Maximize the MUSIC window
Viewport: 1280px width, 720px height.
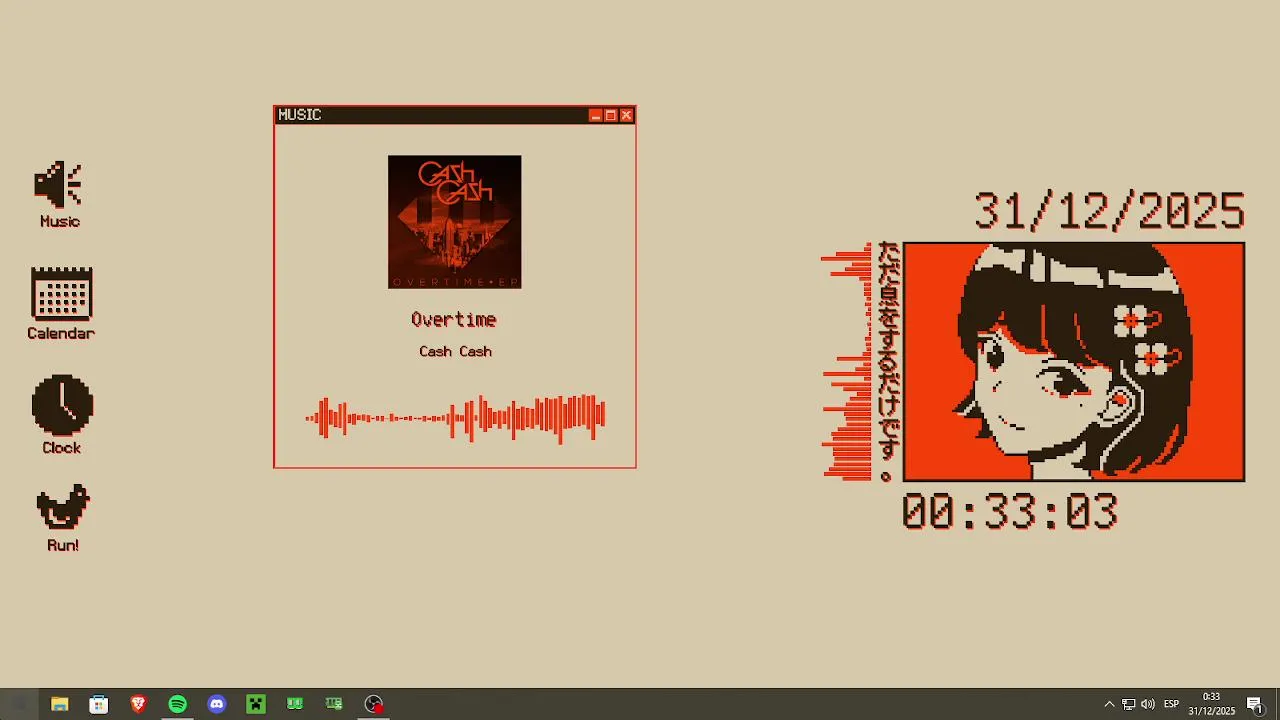[611, 115]
